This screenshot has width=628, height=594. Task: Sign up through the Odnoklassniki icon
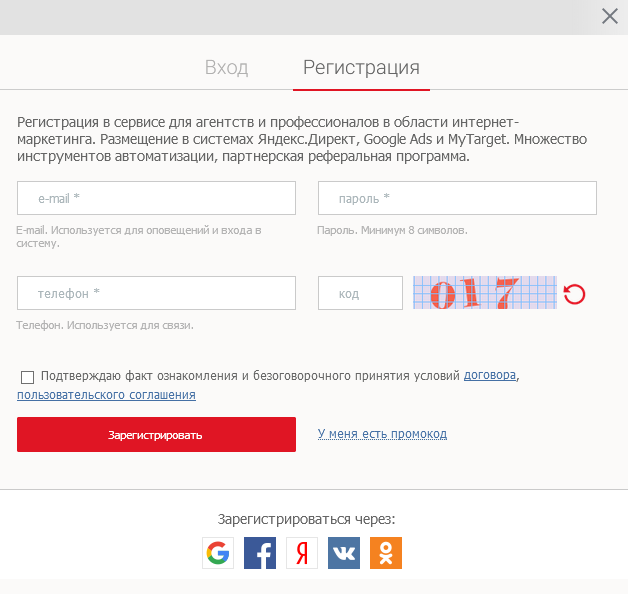point(386,553)
